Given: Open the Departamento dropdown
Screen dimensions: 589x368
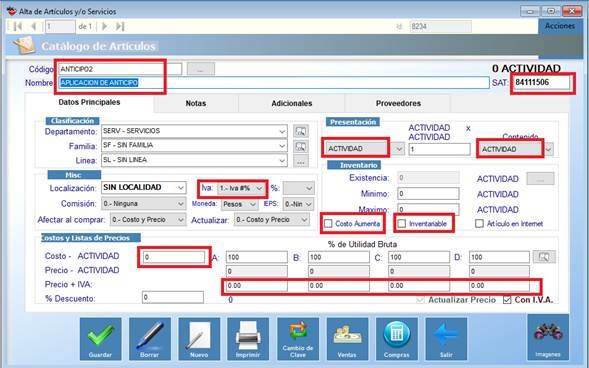Looking at the screenshot, I should (x=282, y=131).
